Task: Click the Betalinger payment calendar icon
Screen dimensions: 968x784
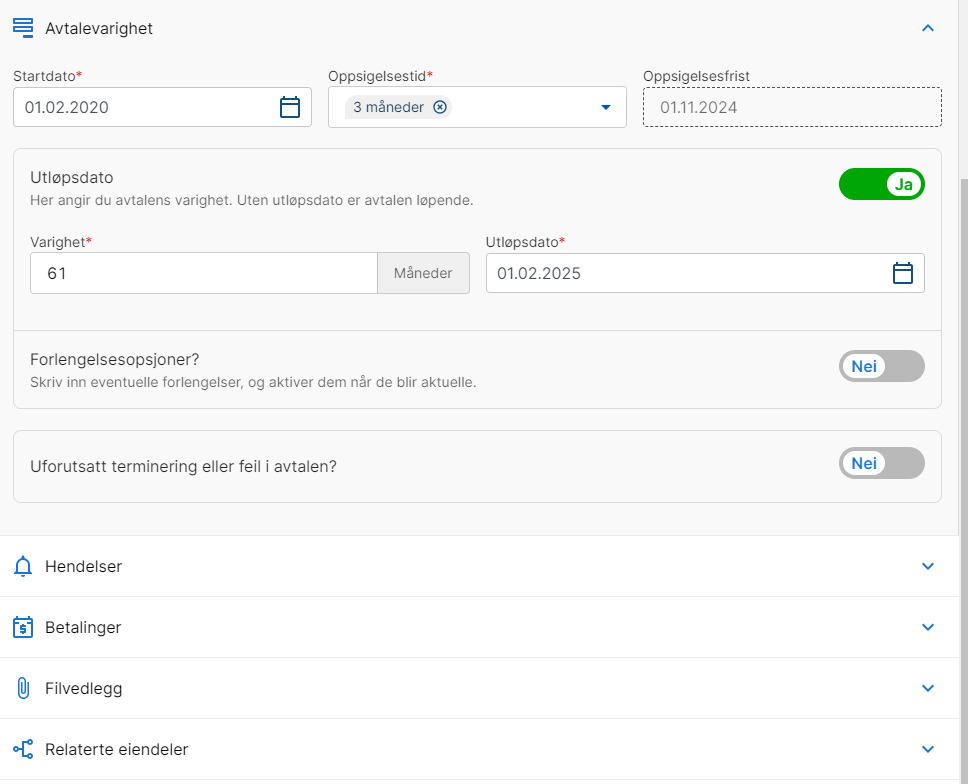Action: 23,627
